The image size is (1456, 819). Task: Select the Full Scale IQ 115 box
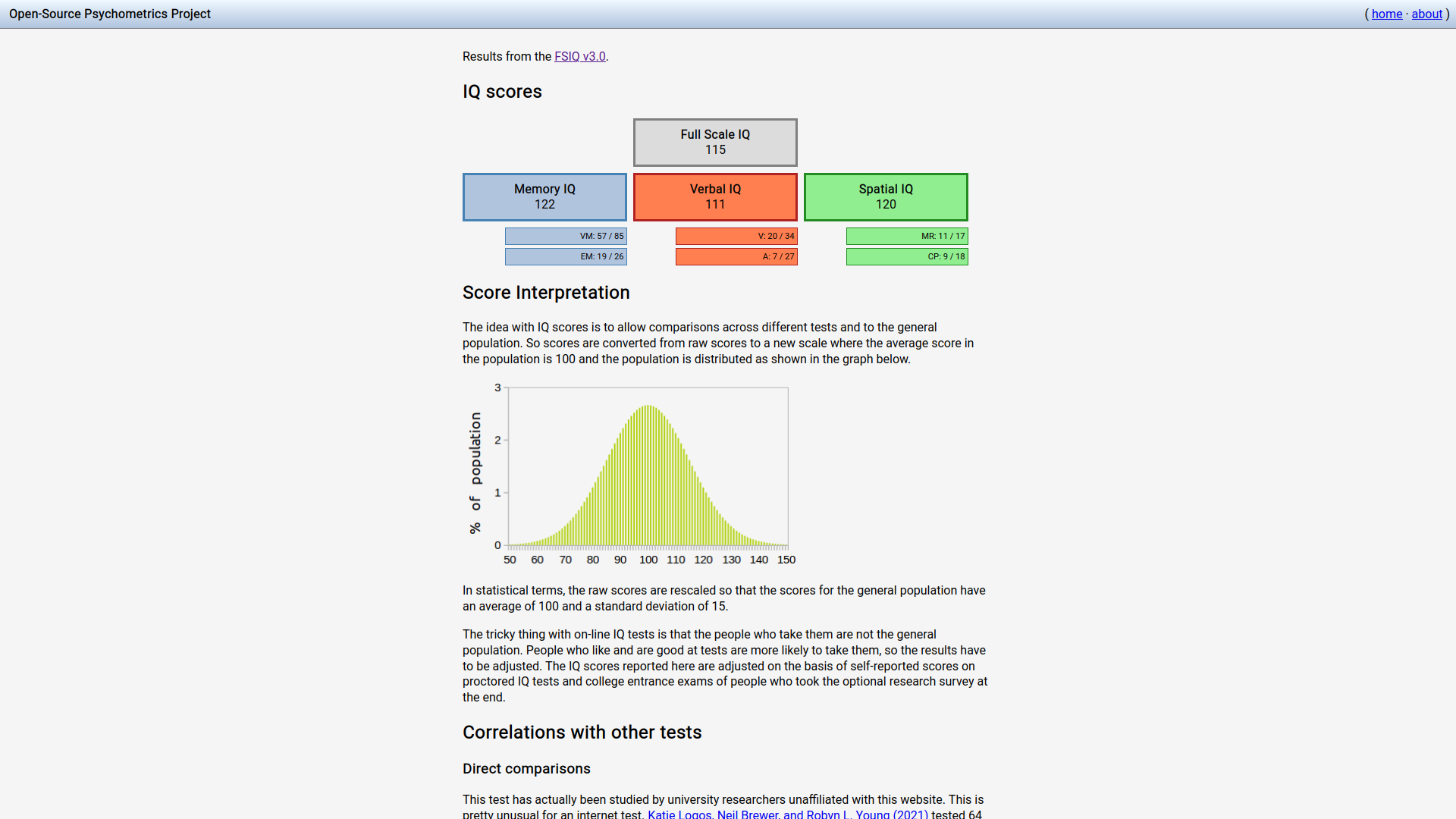[x=715, y=142]
